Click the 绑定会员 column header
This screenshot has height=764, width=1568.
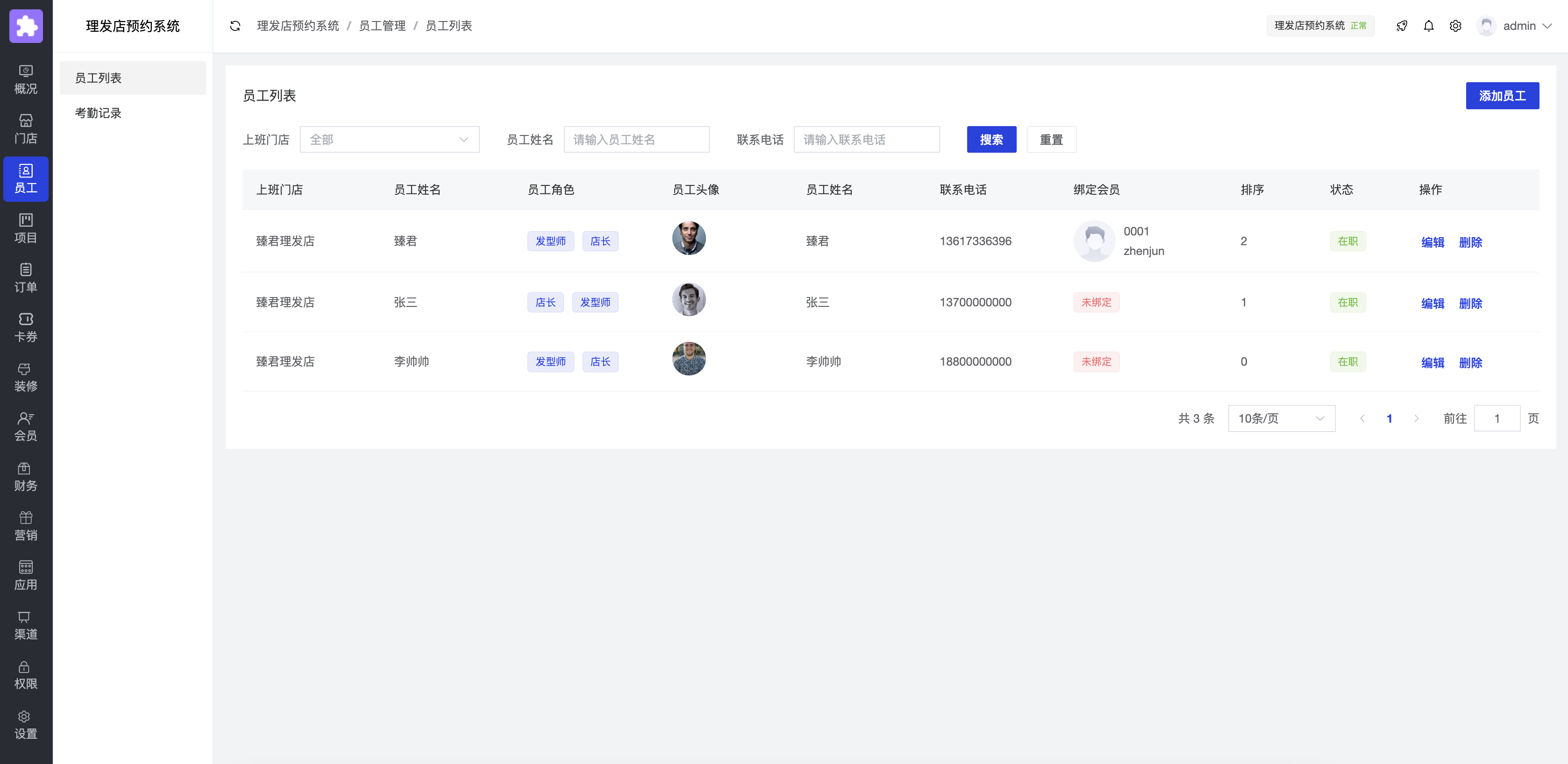pyautogui.click(x=1096, y=189)
